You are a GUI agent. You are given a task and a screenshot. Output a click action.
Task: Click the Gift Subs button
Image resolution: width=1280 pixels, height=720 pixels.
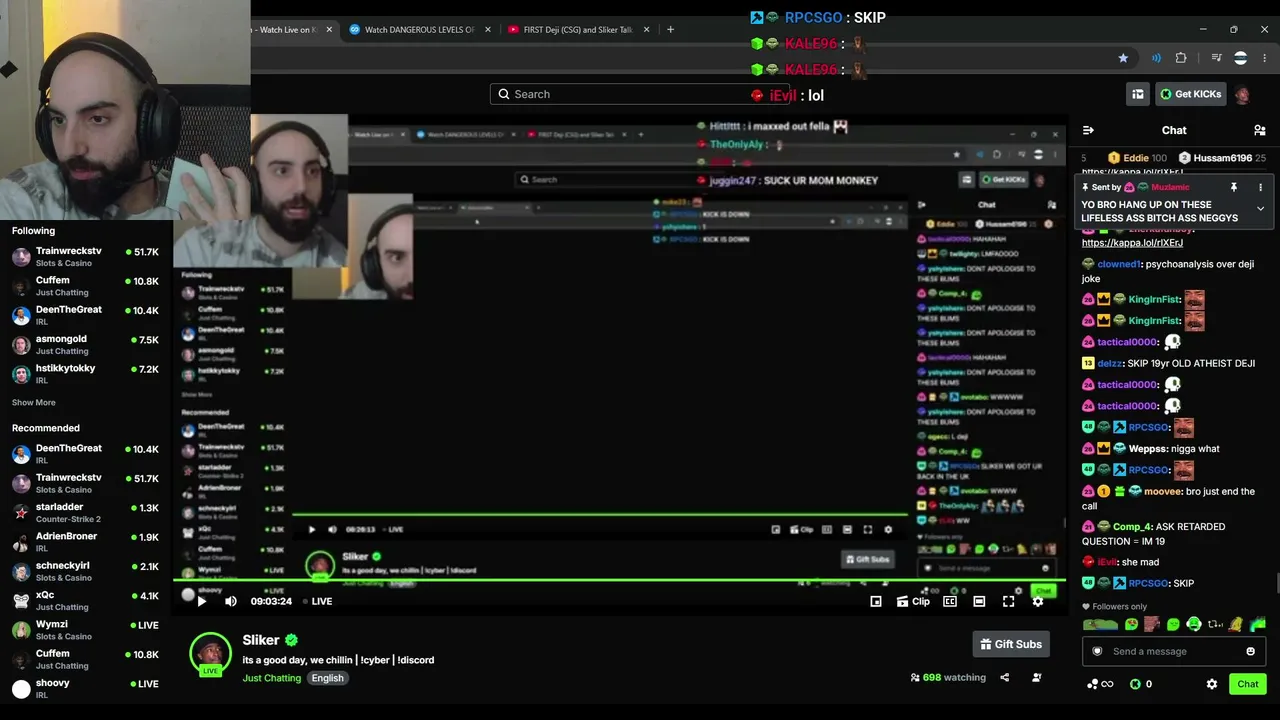pos(1011,644)
